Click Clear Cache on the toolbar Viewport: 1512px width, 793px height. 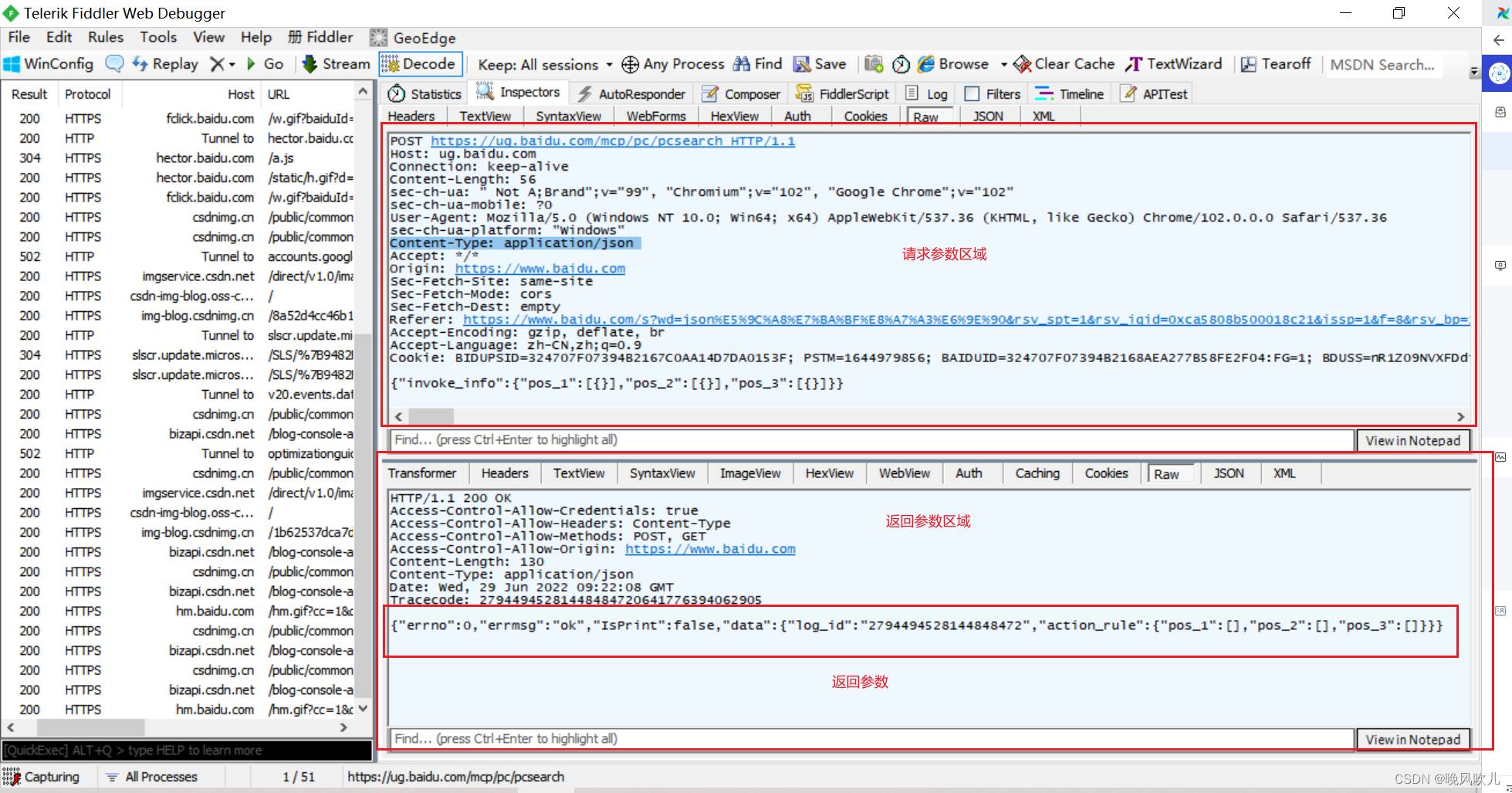[x=1064, y=64]
